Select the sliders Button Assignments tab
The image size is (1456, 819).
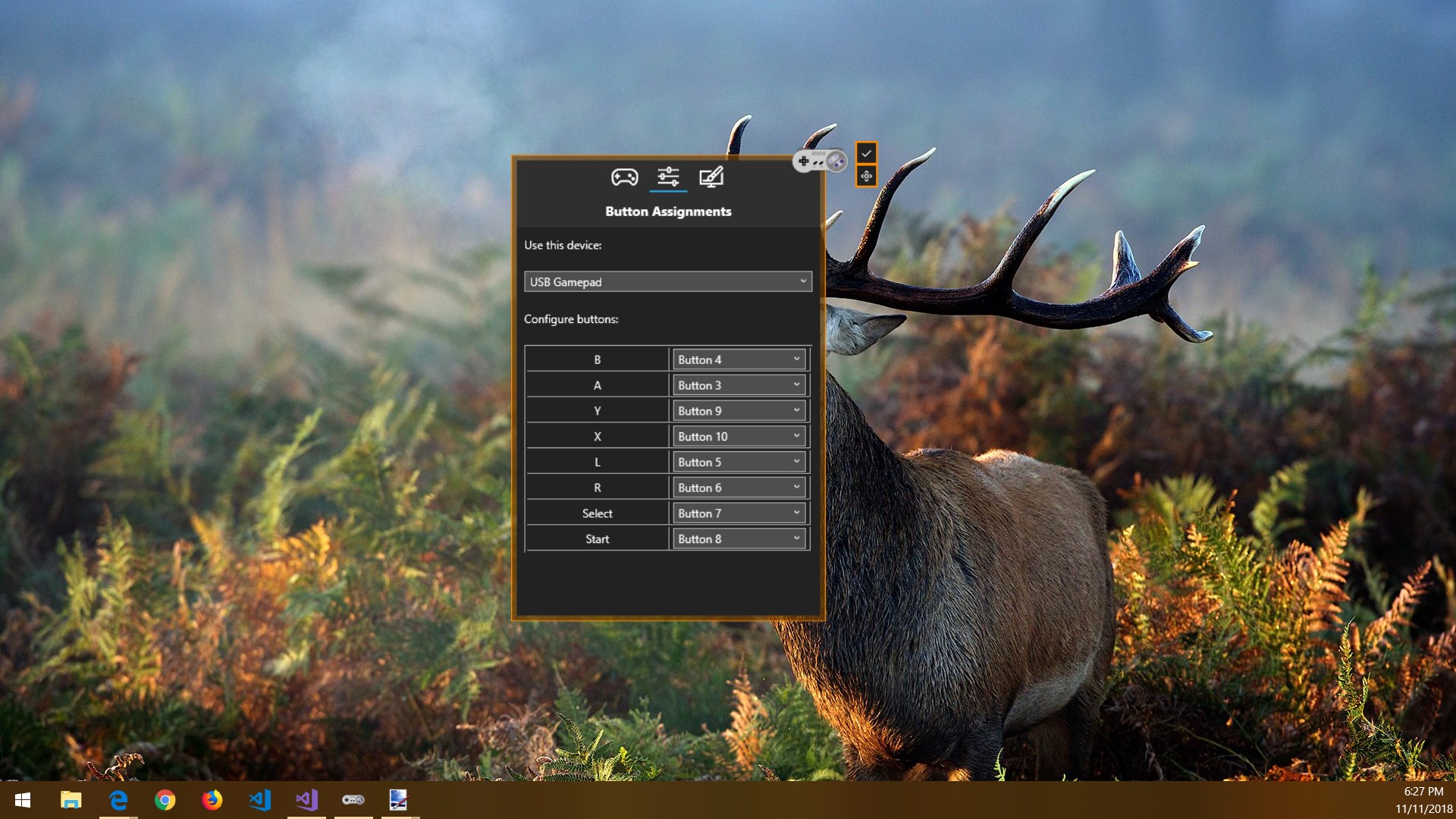point(668,177)
